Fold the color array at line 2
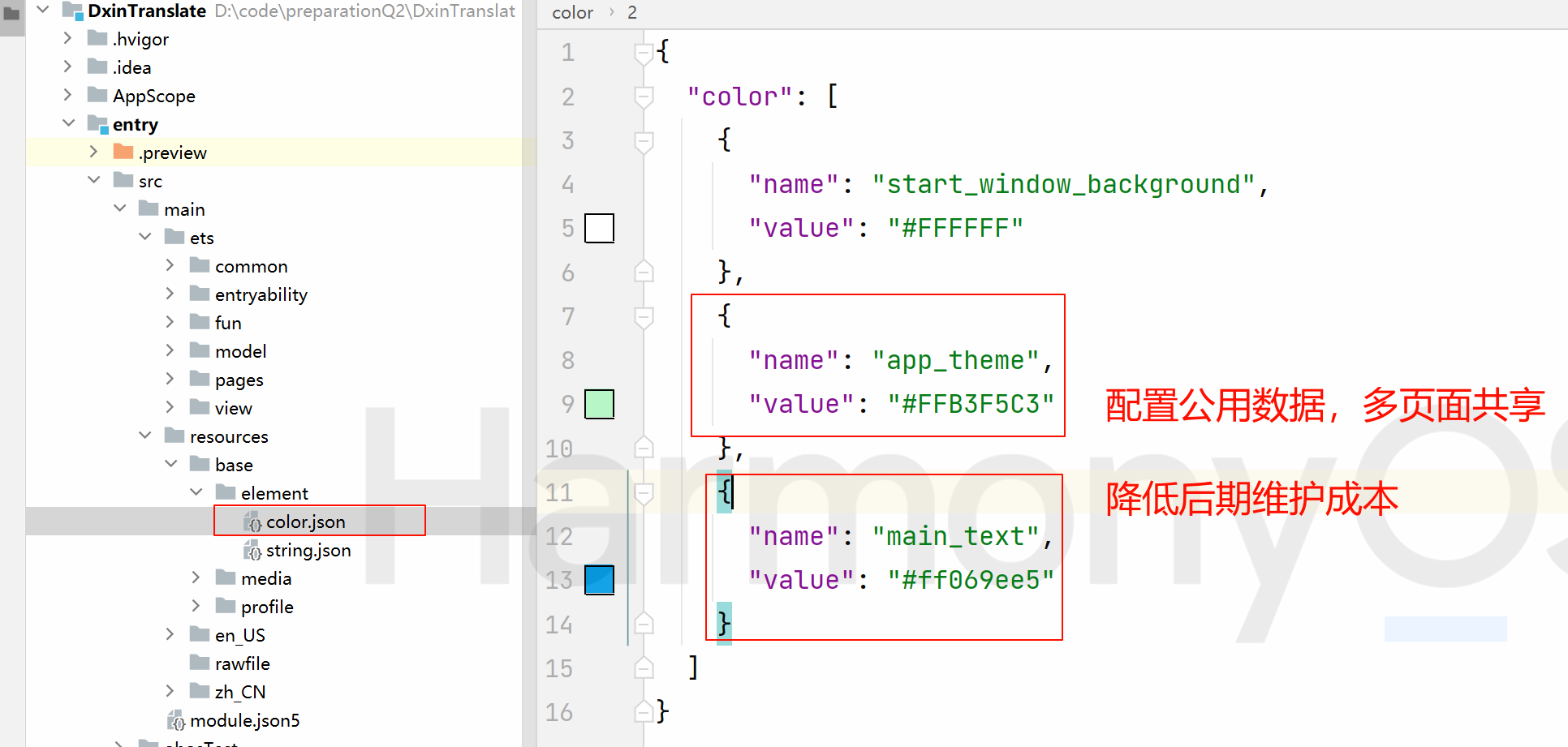 coord(644,97)
